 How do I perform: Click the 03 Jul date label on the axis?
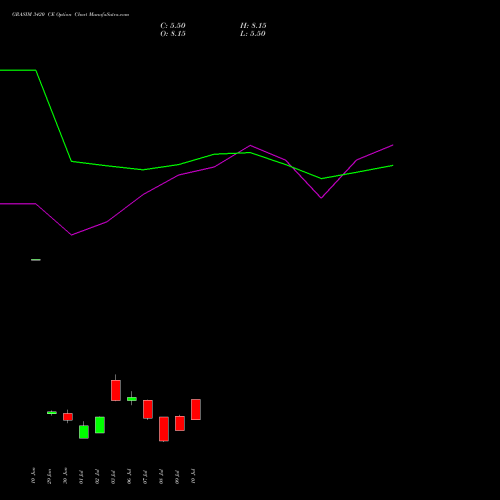coord(113,477)
